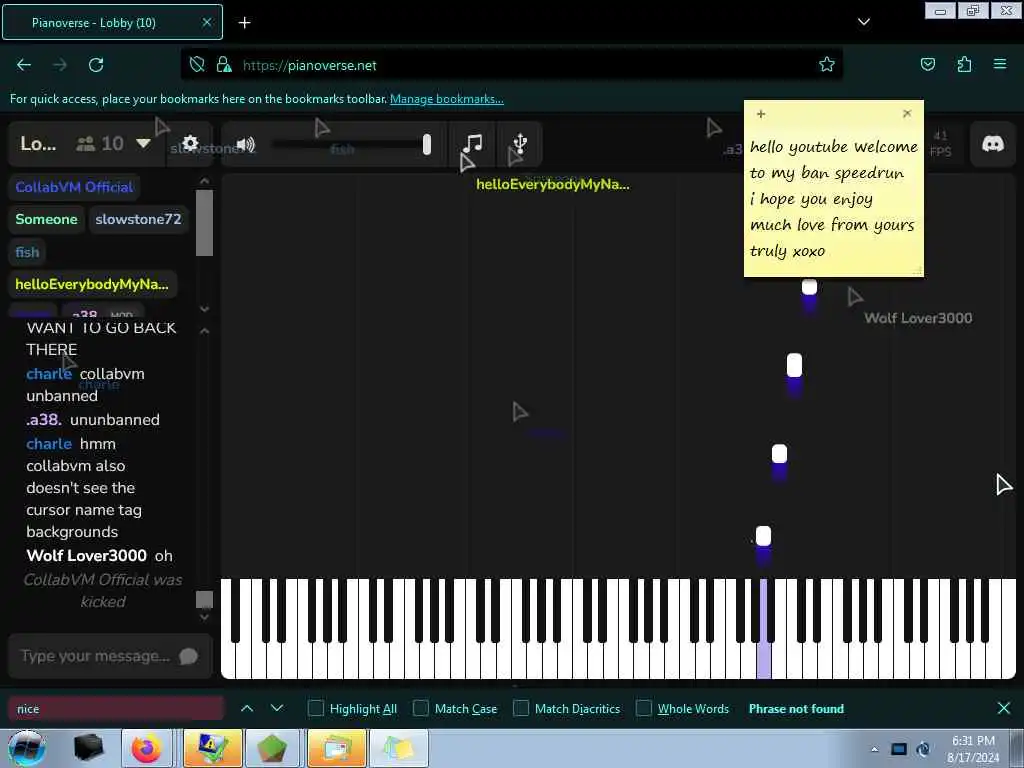The width and height of the screenshot is (1024, 768).
Task: Click the site padlock icon
Action: click(x=224, y=65)
